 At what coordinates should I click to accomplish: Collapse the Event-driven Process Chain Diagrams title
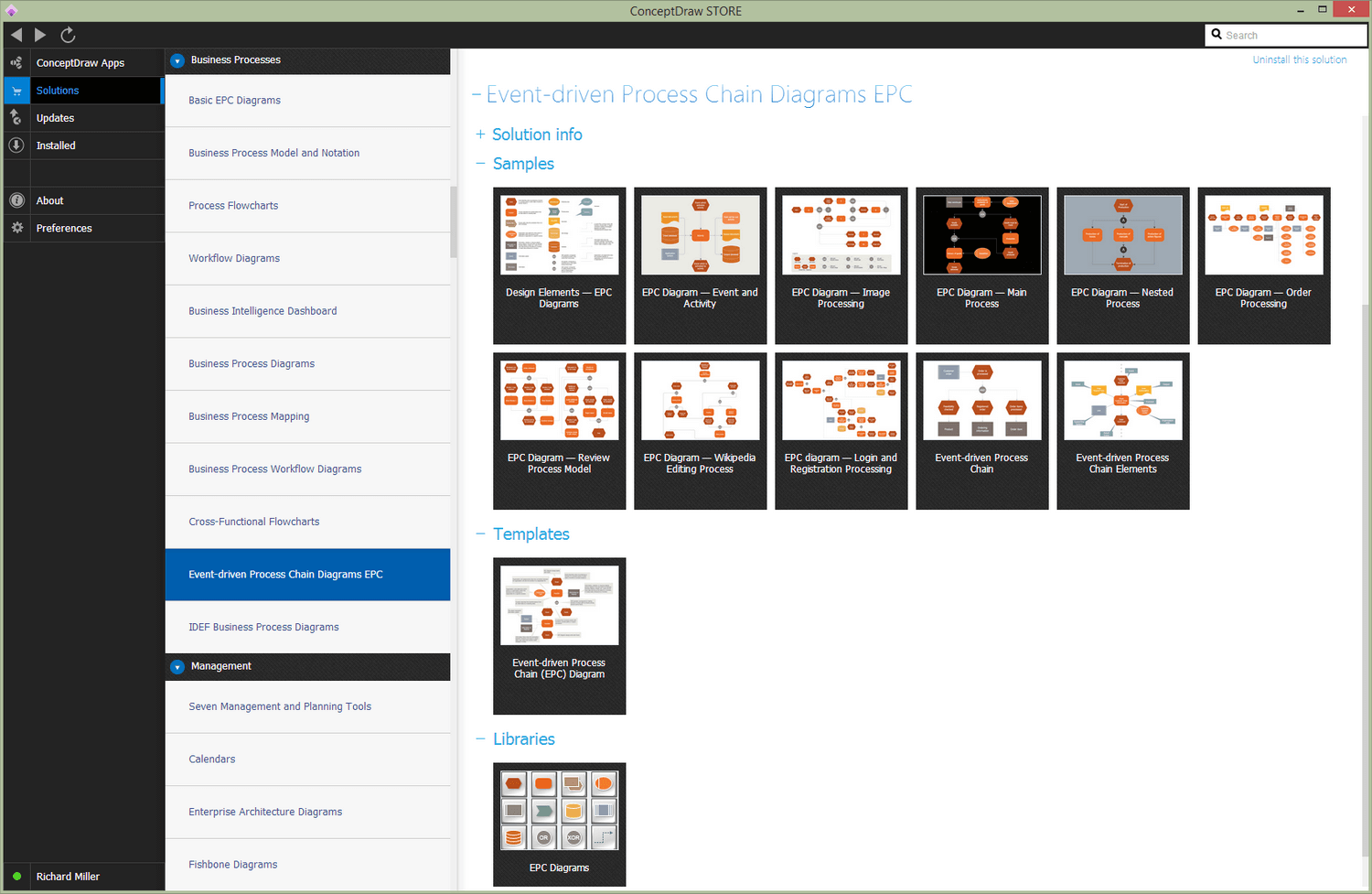(477, 95)
